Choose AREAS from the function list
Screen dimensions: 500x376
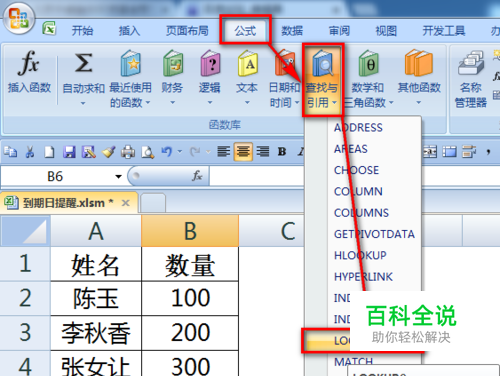(351, 149)
